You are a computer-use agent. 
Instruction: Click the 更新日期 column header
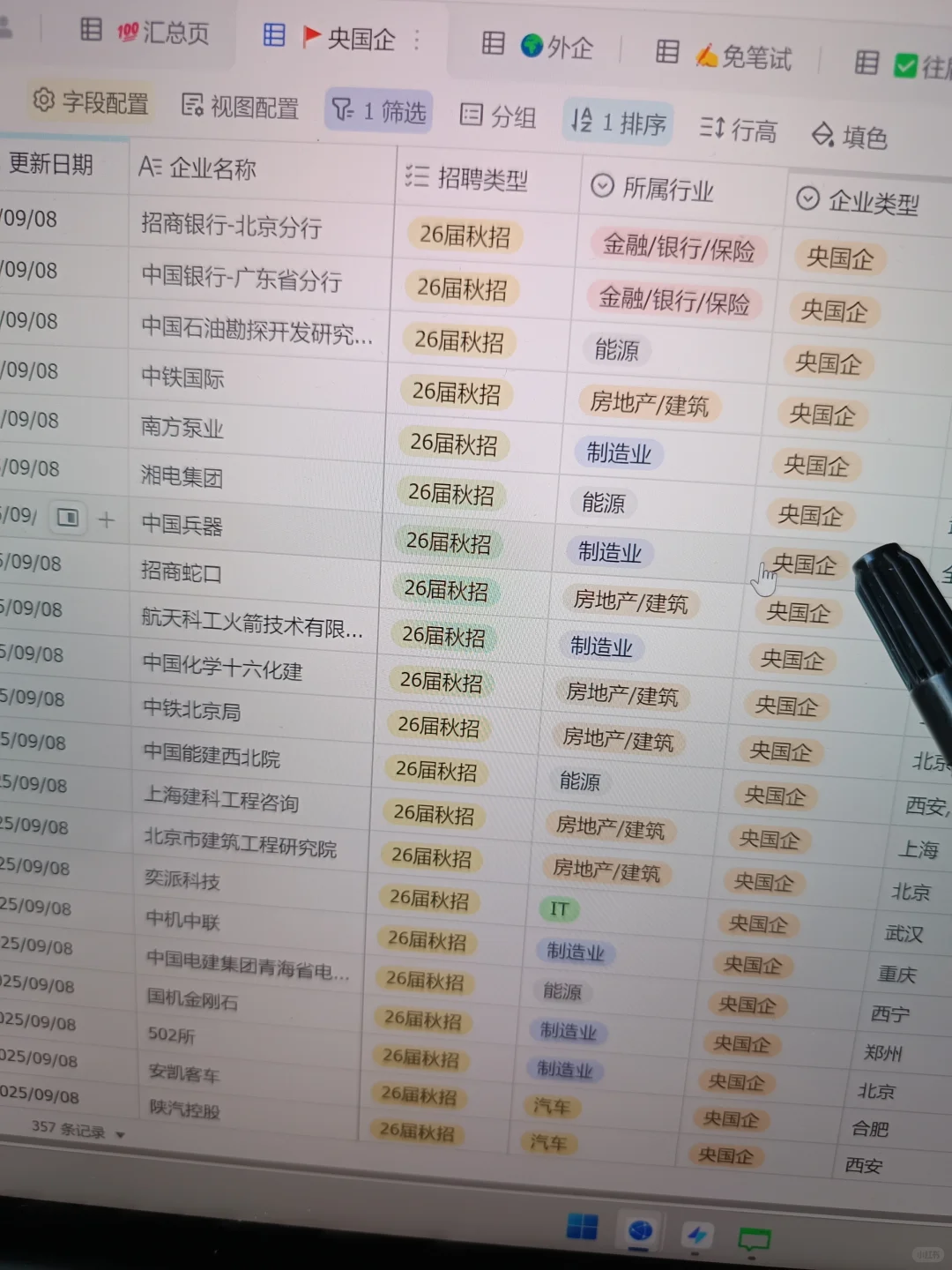tap(50, 164)
